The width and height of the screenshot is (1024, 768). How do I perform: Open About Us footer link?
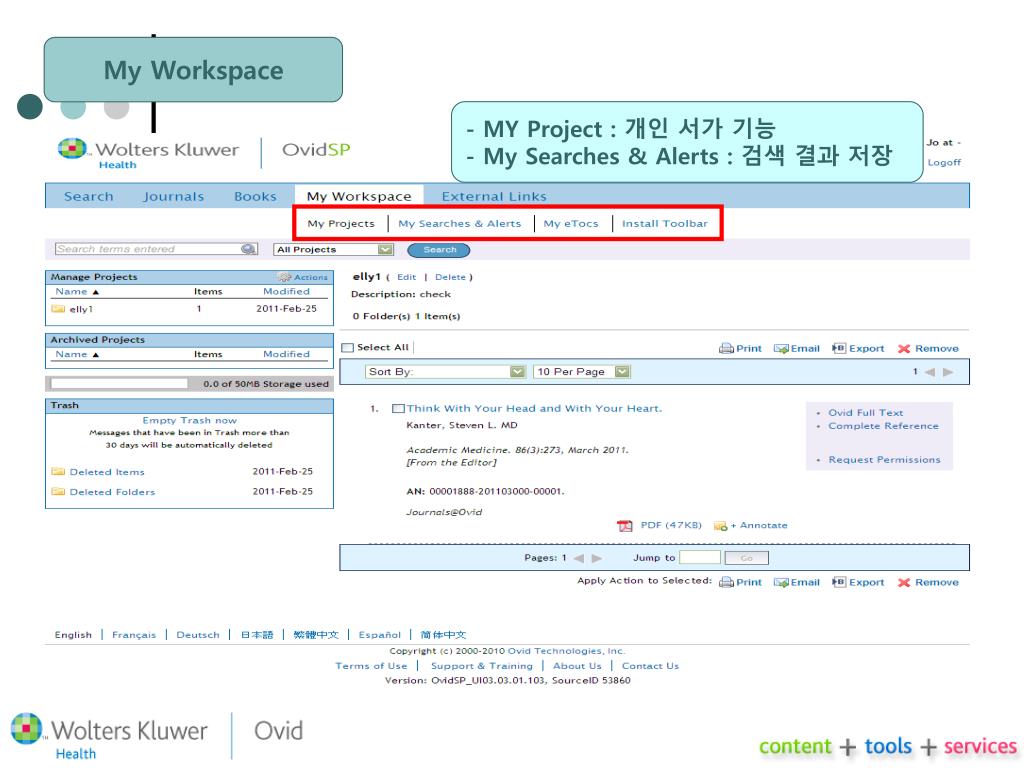[x=577, y=666]
